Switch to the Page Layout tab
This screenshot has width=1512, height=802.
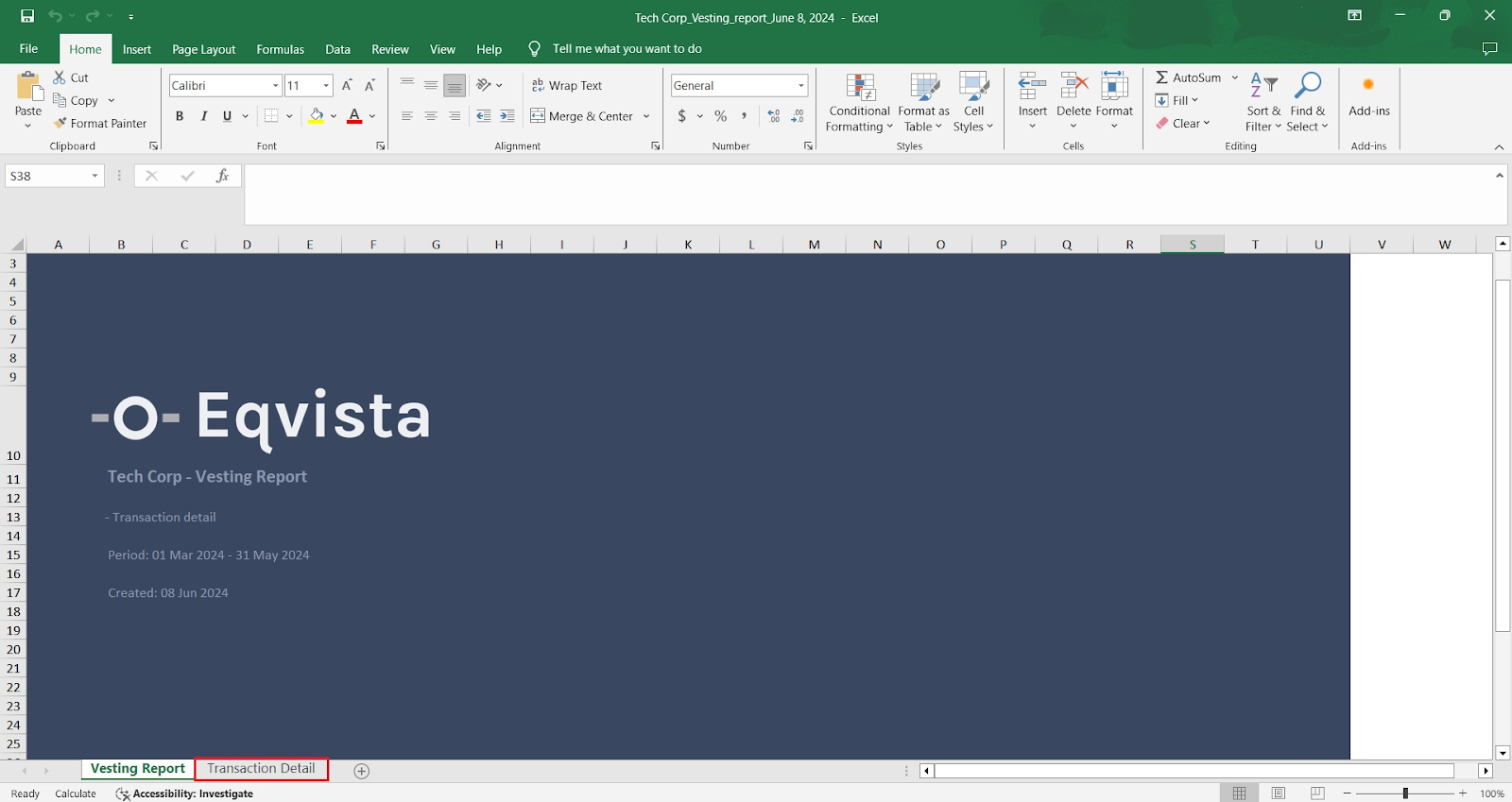[x=203, y=49]
